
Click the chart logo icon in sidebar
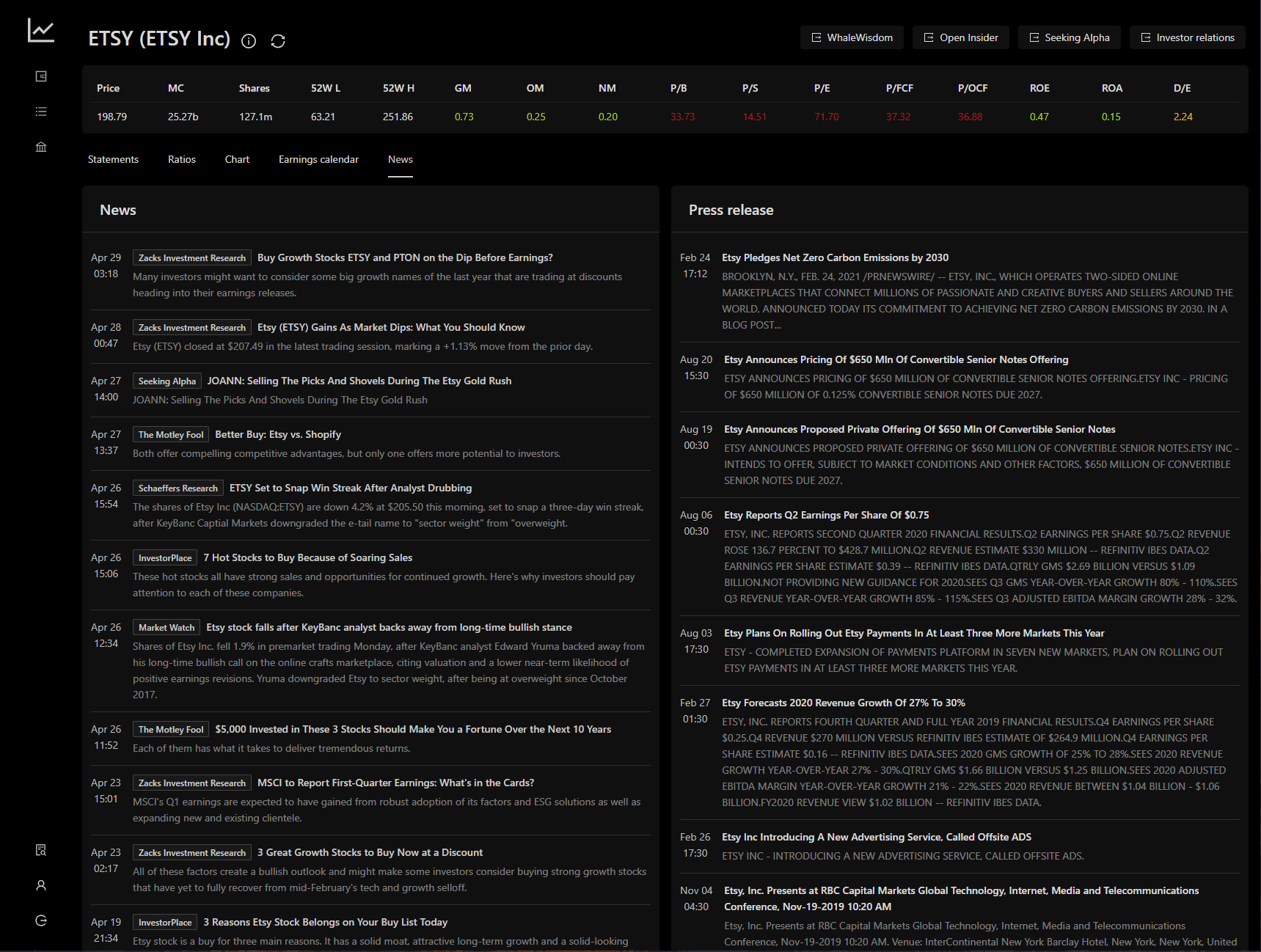tap(41, 31)
